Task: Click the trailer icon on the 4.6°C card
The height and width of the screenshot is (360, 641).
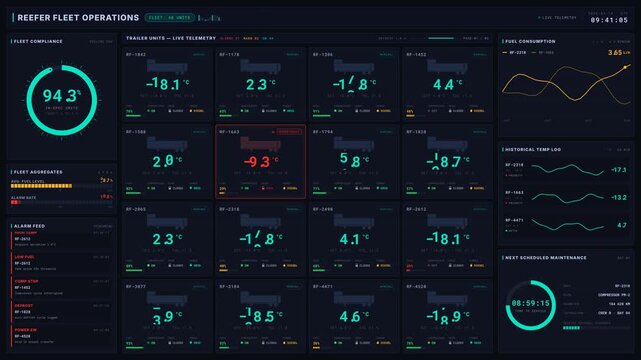Action: pyautogui.click(x=354, y=299)
